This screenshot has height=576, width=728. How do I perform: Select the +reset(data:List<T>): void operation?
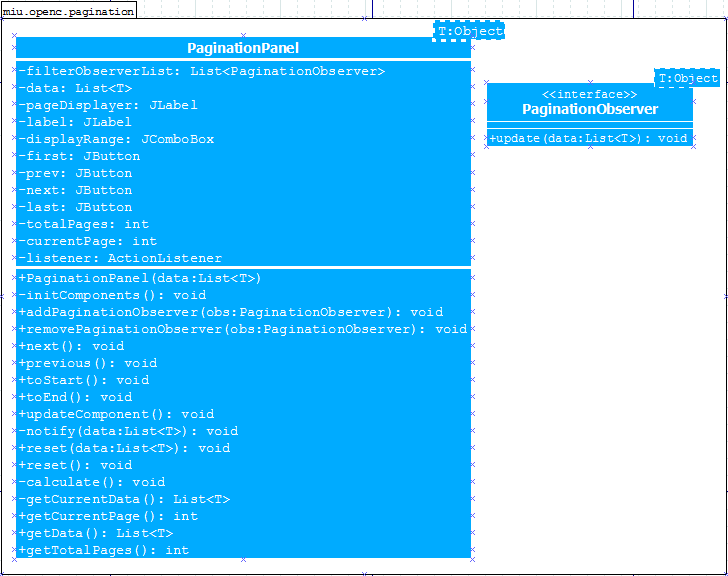(x=124, y=448)
